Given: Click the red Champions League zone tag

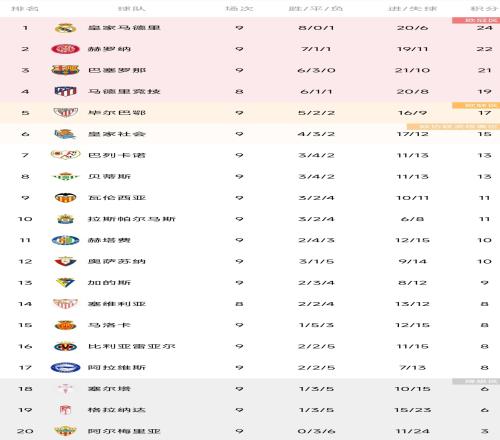Looking at the screenshot, I should click(x=476, y=20).
